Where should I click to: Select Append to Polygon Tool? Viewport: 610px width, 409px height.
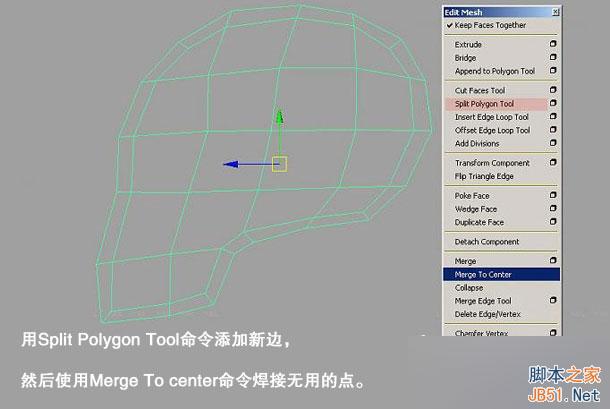click(x=495, y=71)
